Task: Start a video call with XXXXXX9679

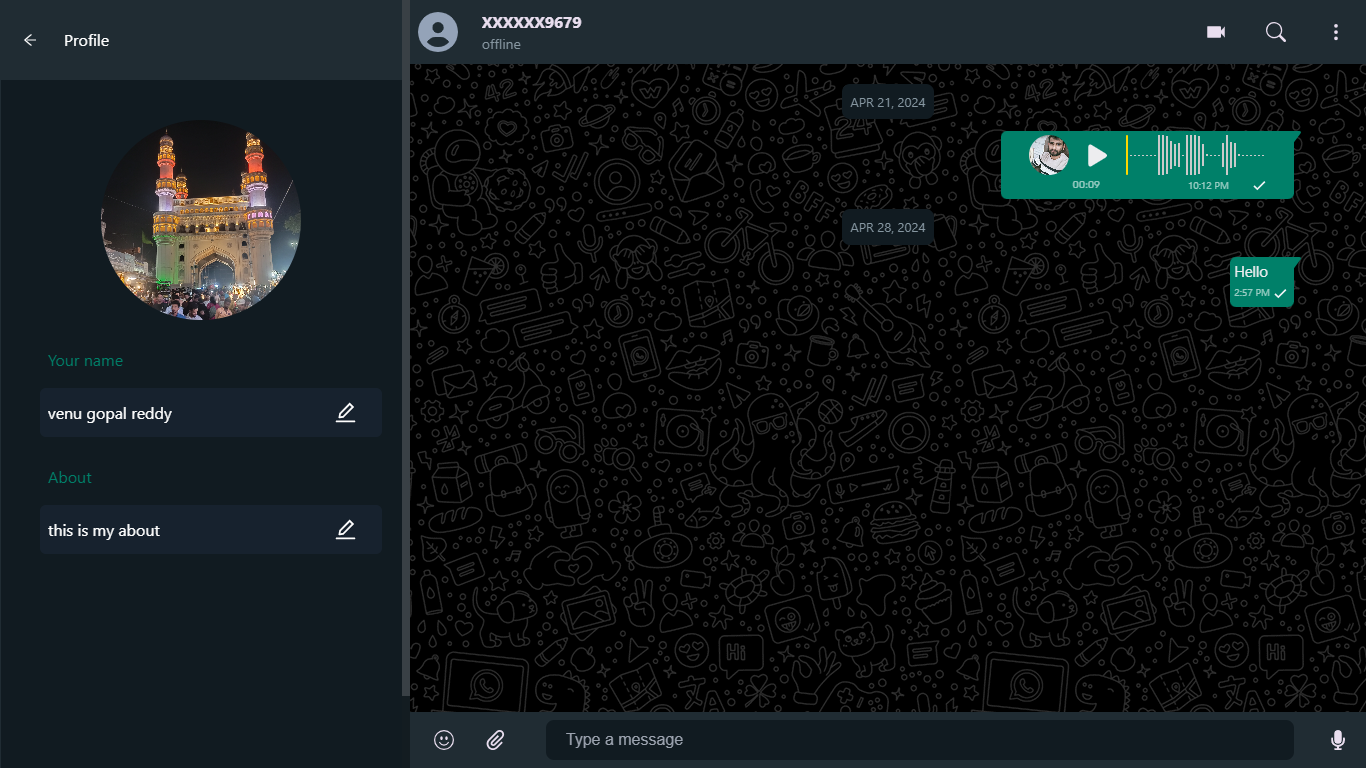Action: point(1215,31)
